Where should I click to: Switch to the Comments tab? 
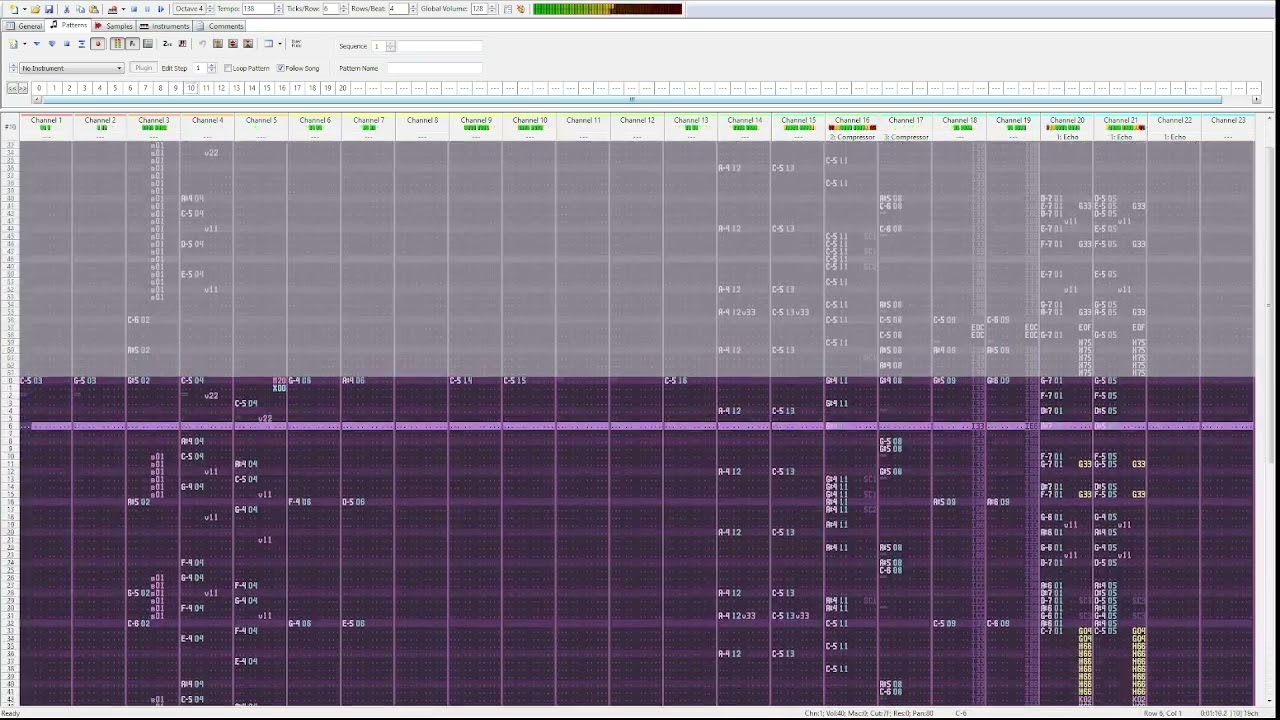[219, 26]
